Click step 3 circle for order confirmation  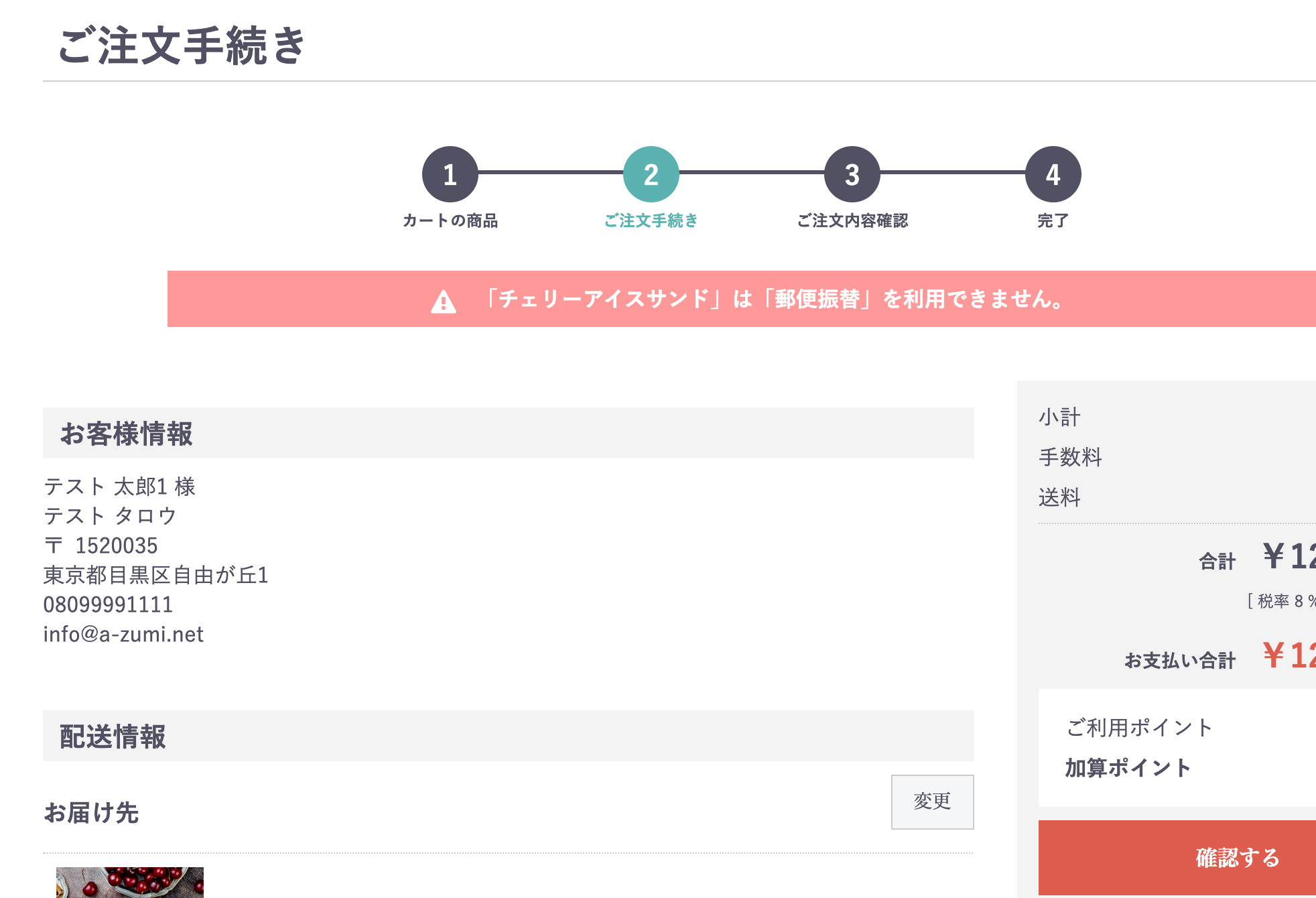coord(852,174)
